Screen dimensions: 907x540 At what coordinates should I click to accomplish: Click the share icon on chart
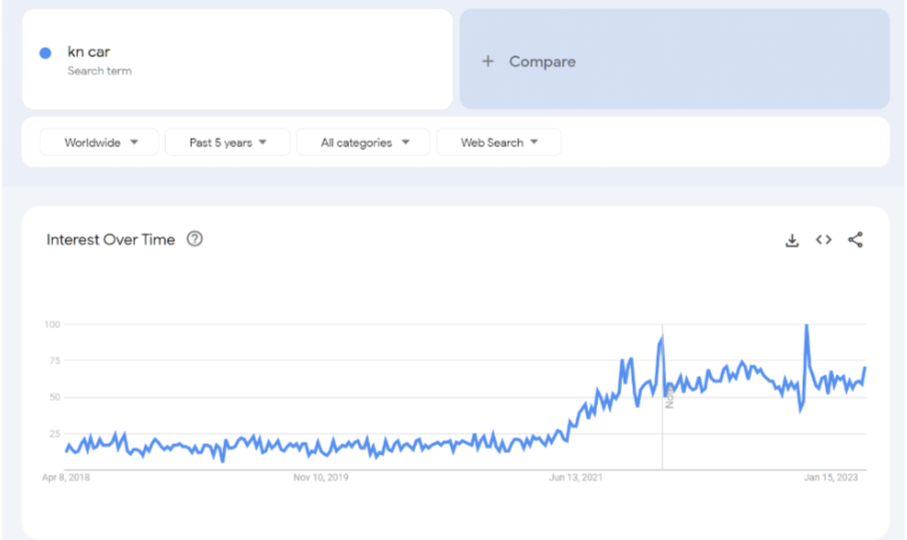pos(855,240)
